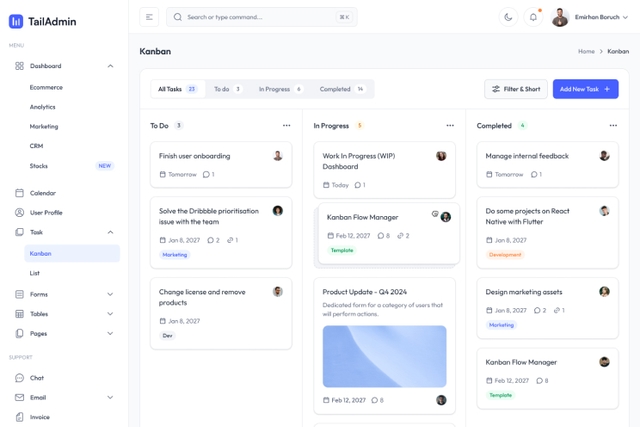Switch to the In Progress tab

point(281,89)
